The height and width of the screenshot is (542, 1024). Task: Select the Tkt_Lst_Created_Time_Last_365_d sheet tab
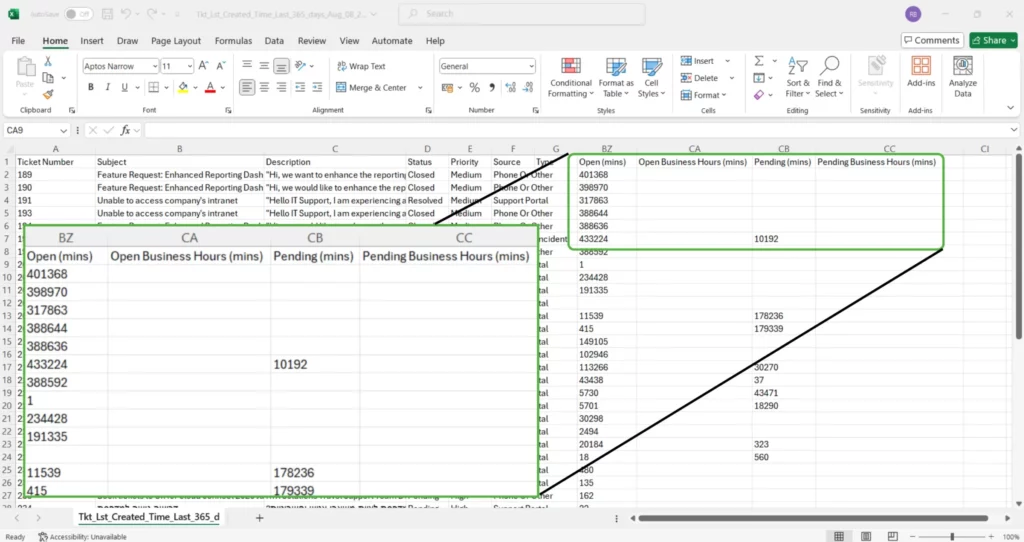coord(149,517)
